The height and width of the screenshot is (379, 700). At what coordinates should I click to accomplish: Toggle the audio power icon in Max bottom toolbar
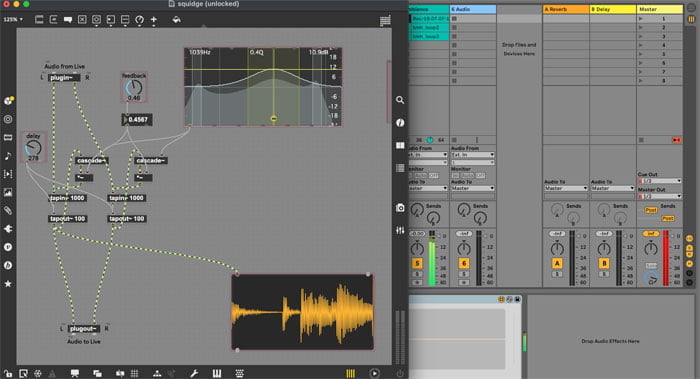tap(400, 373)
